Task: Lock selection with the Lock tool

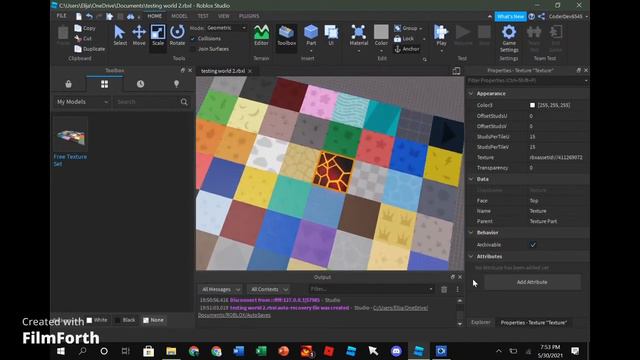Action: click(404, 38)
